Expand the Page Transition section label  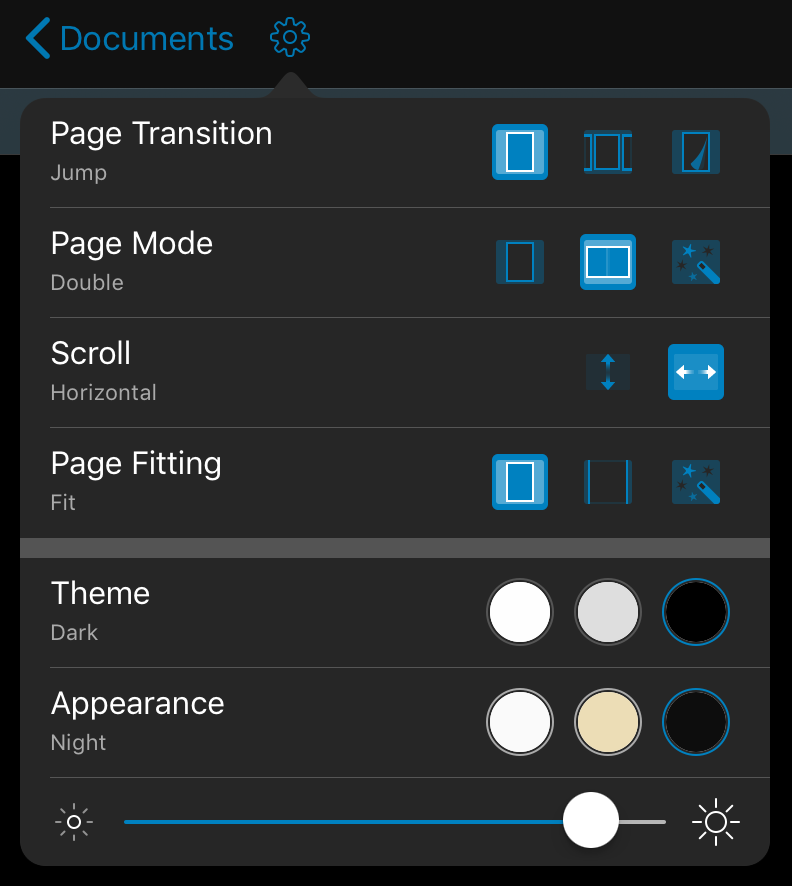[x=161, y=133]
